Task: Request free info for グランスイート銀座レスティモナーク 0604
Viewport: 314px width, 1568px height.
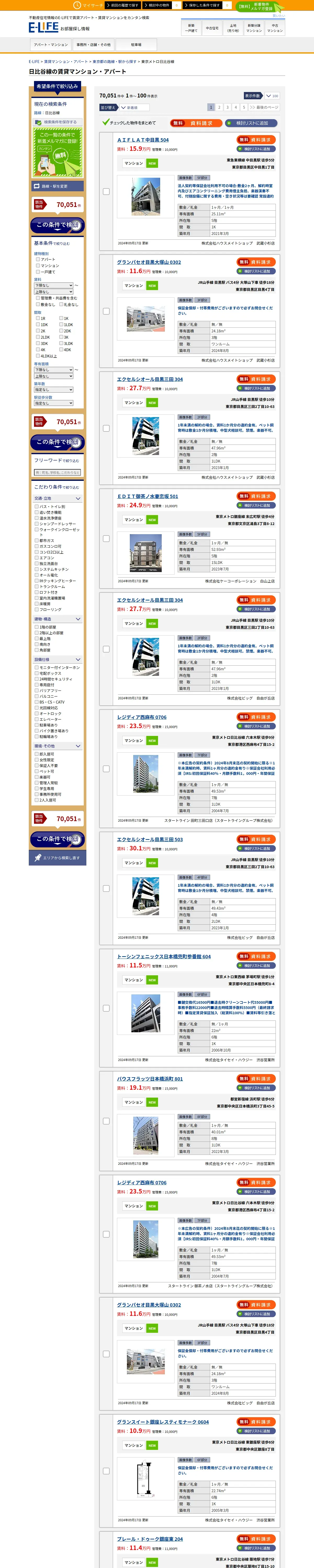Action: click(x=257, y=1422)
